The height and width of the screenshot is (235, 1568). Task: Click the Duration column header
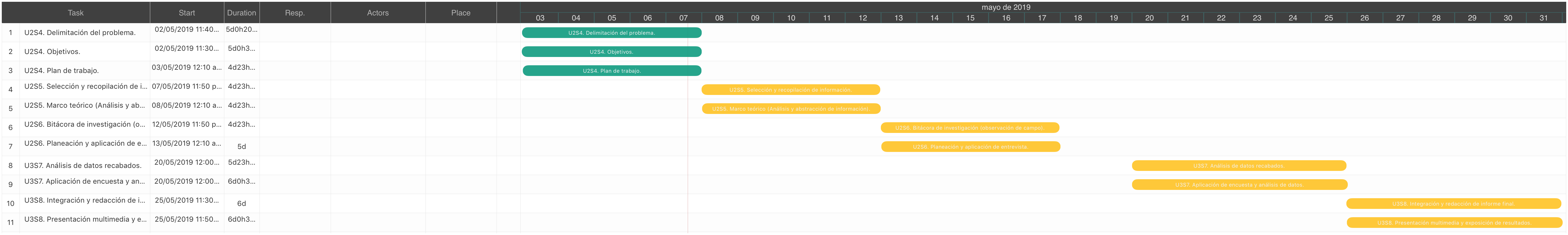click(x=242, y=13)
